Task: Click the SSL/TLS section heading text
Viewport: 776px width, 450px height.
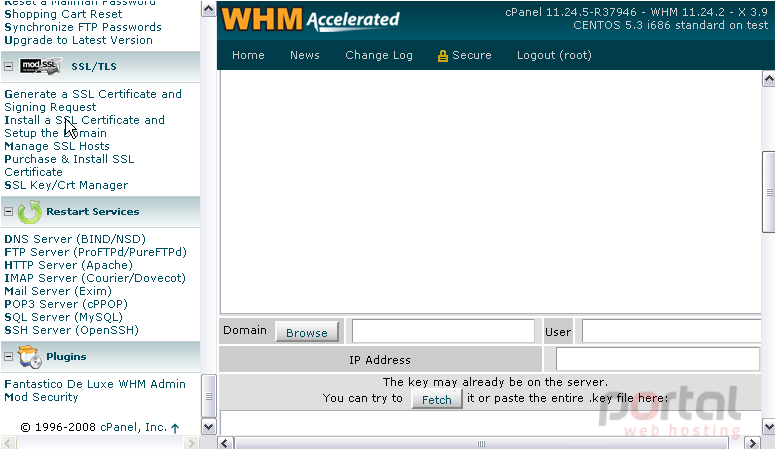Action: (94, 66)
